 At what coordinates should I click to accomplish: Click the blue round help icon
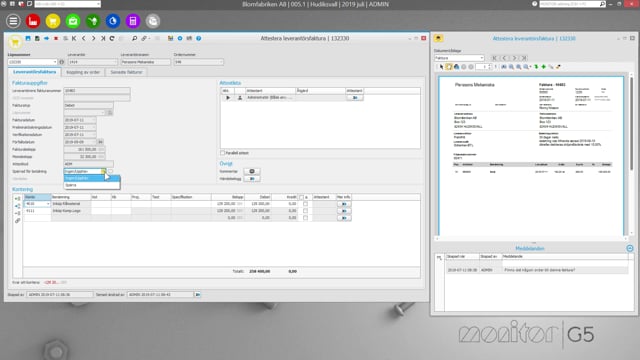point(198,38)
